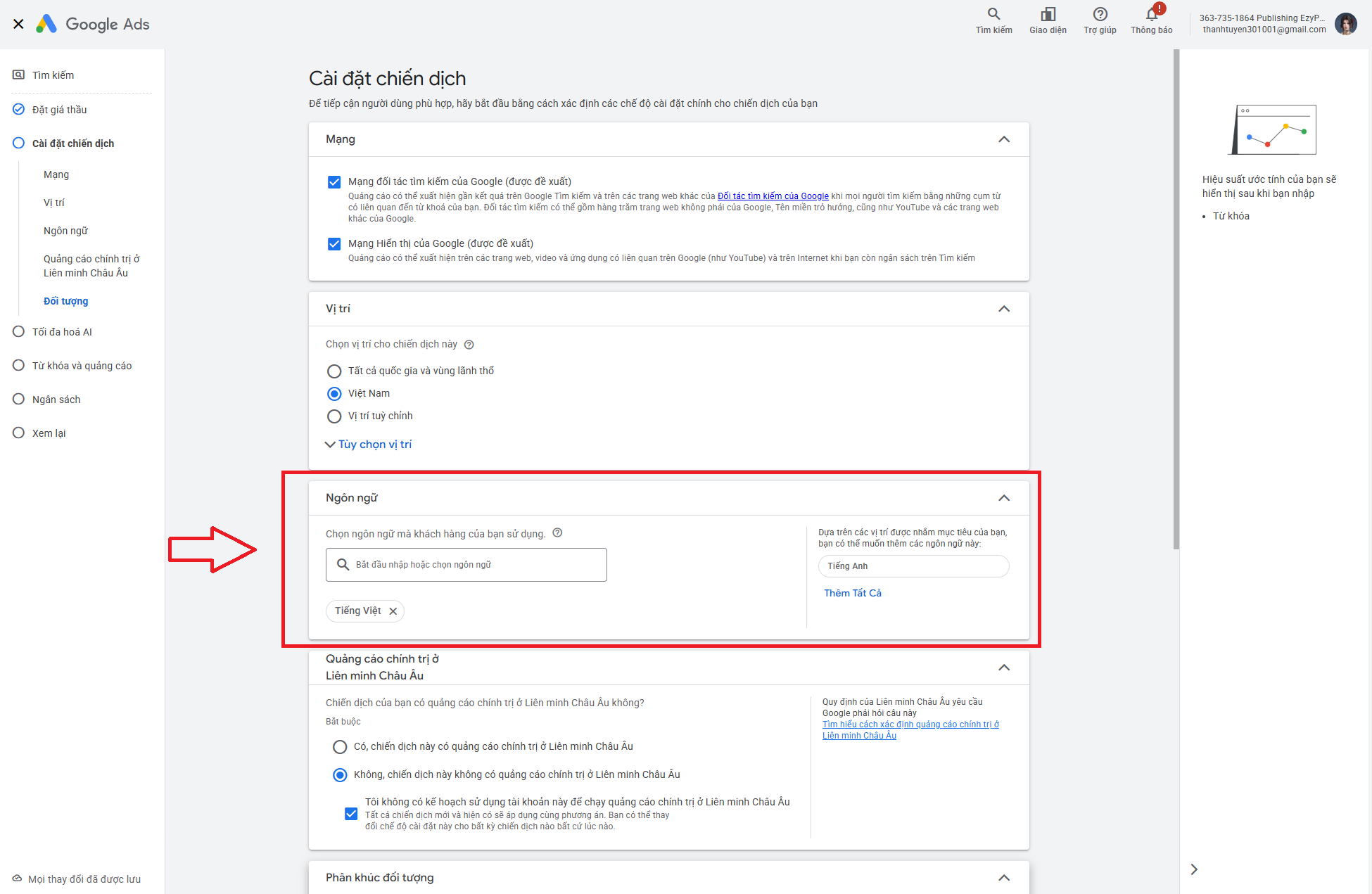Toggle the no-plan political ads checkbox
This screenshot has width=1372, height=894.
pyautogui.click(x=351, y=814)
